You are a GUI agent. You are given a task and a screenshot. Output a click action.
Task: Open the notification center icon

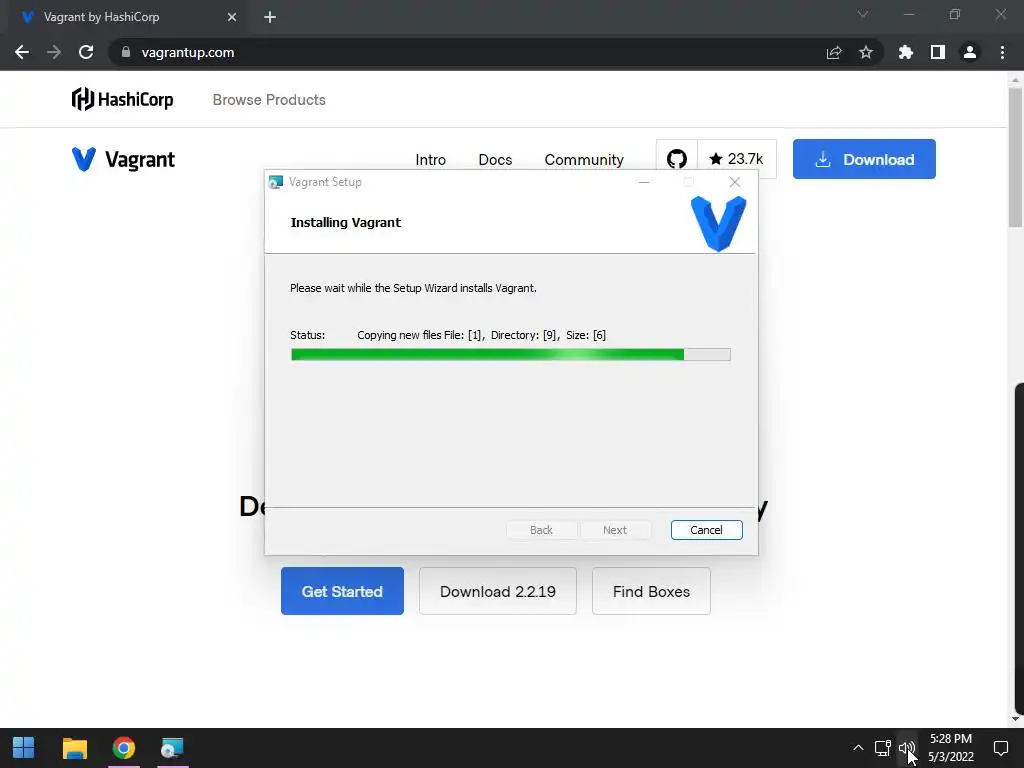point(1000,748)
